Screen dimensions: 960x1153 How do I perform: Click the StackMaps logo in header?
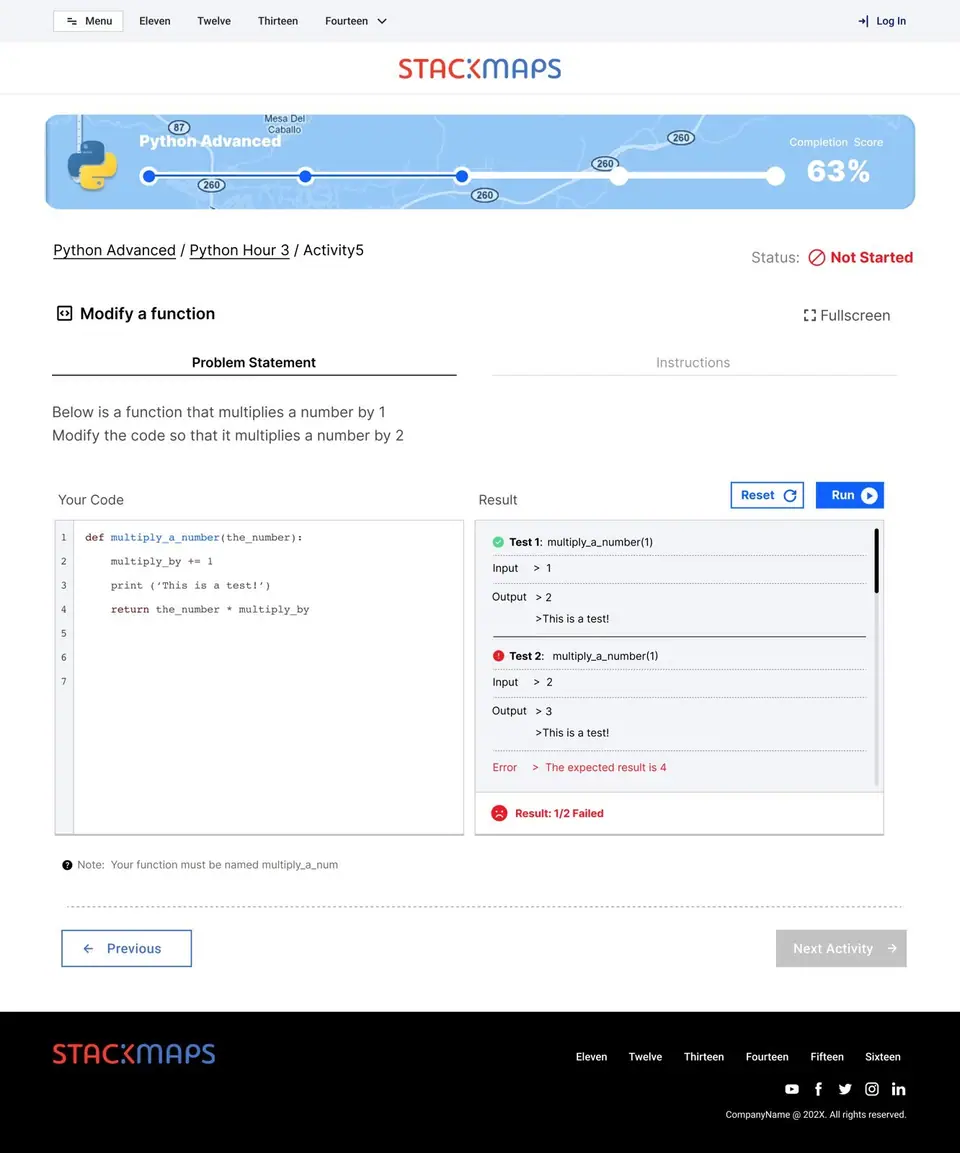tap(480, 68)
